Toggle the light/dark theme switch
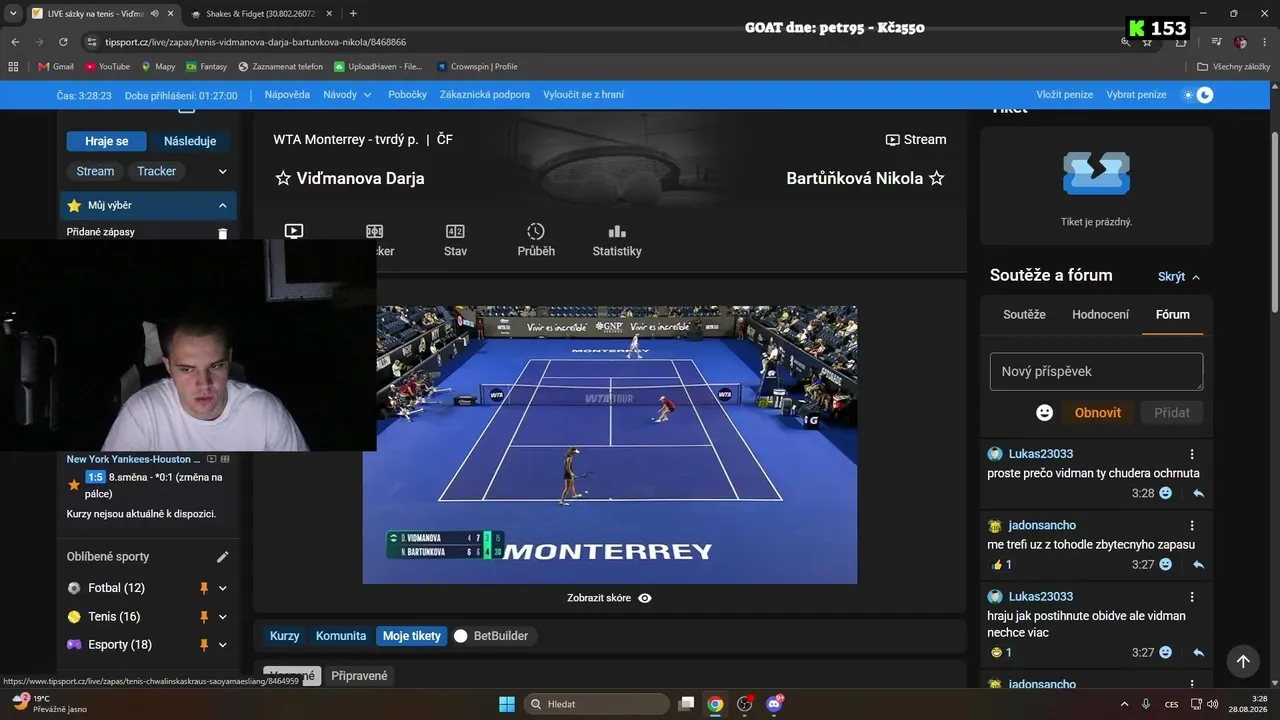 1198,95
